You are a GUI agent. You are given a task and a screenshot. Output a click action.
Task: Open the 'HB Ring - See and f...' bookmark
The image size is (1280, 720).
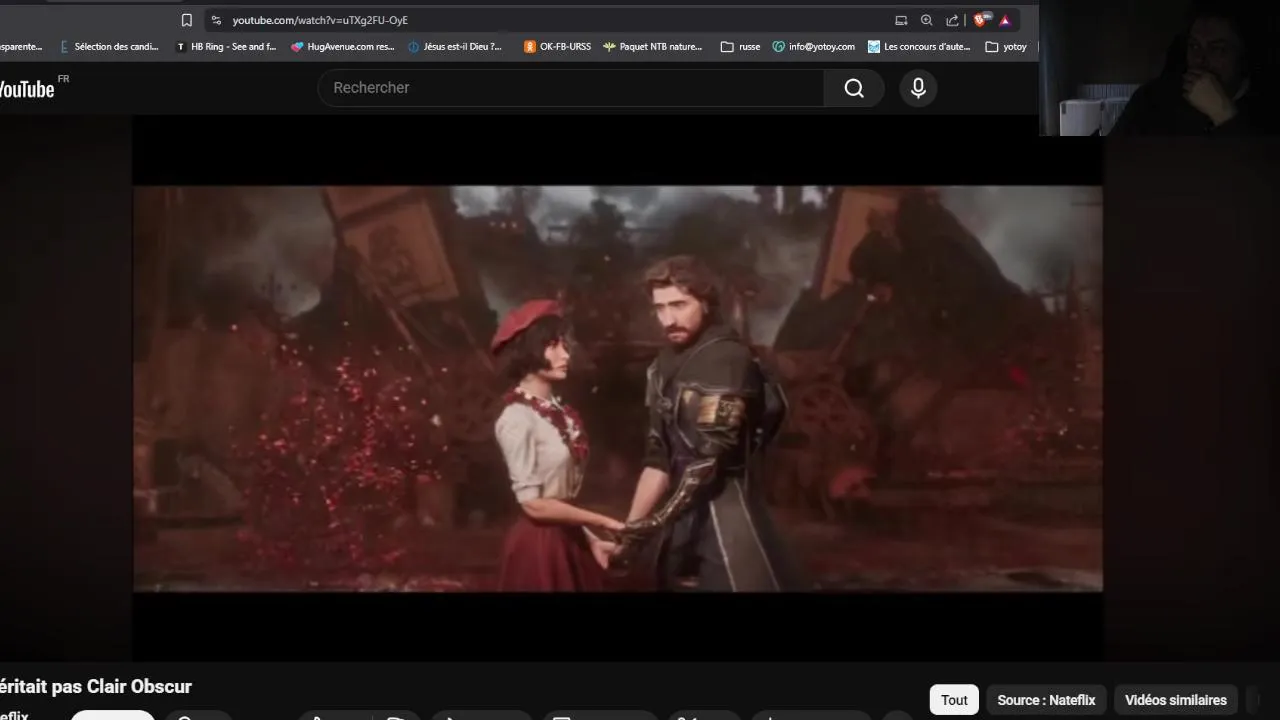pos(226,46)
